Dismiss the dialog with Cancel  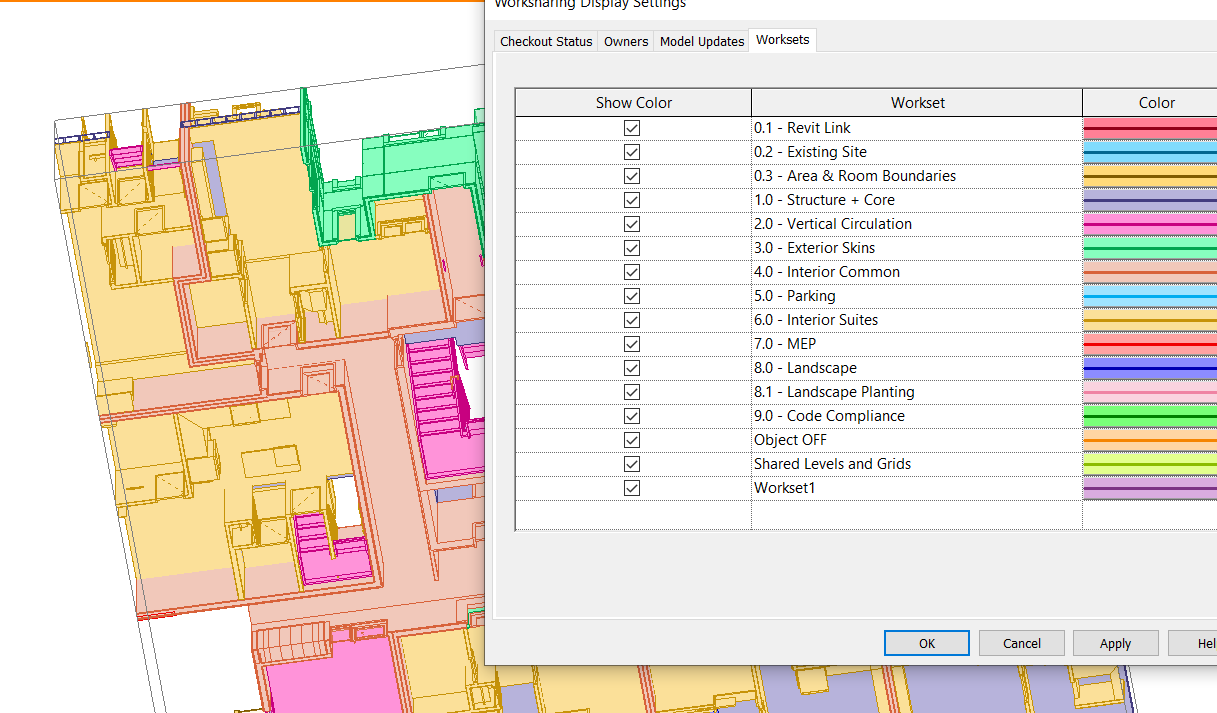click(1021, 642)
